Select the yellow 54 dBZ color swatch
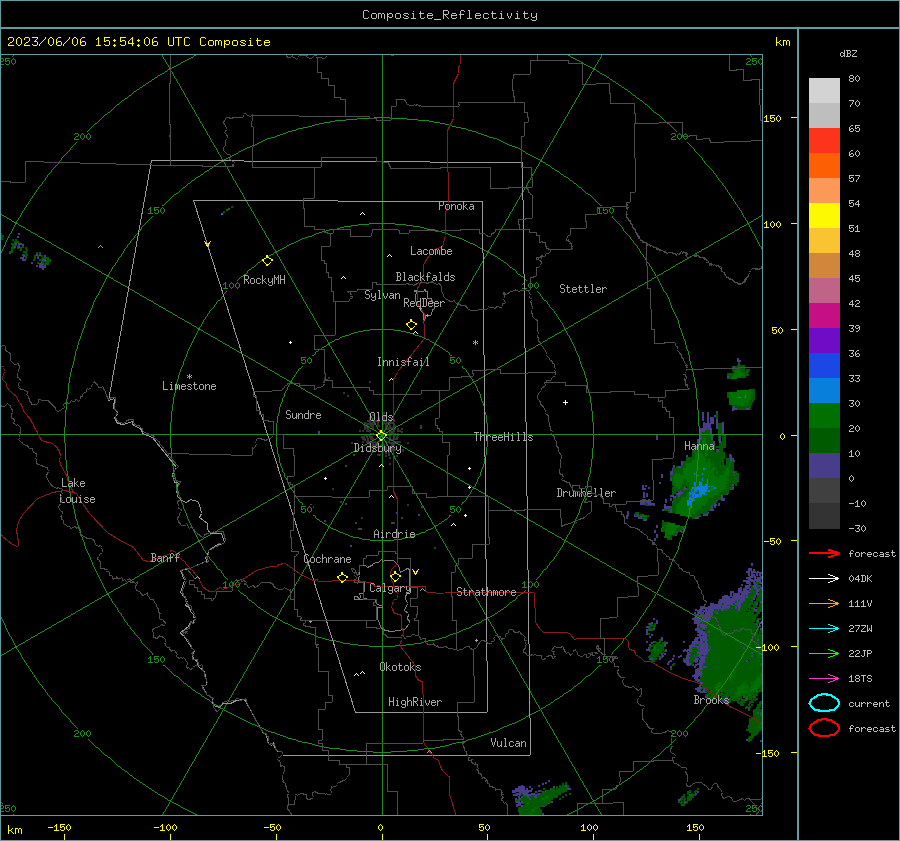This screenshot has width=900, height=841. coord(824,215)
